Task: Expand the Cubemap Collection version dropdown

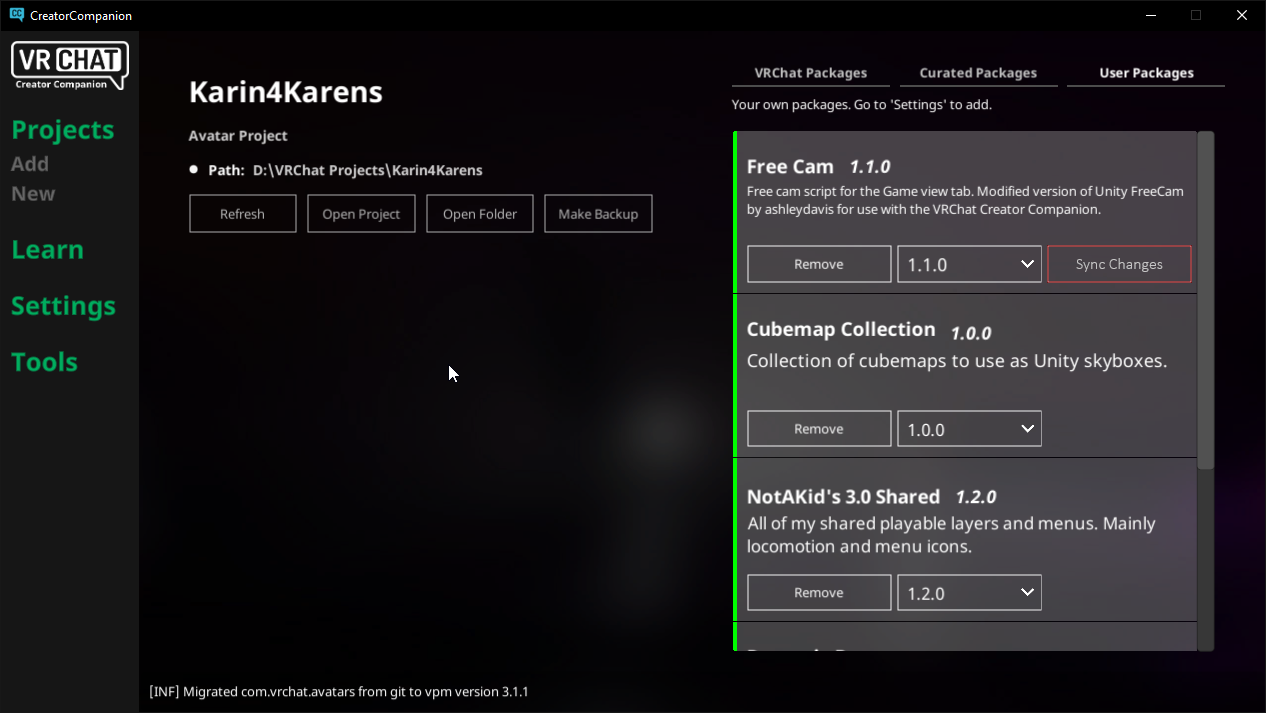Action: coord(969,428)
